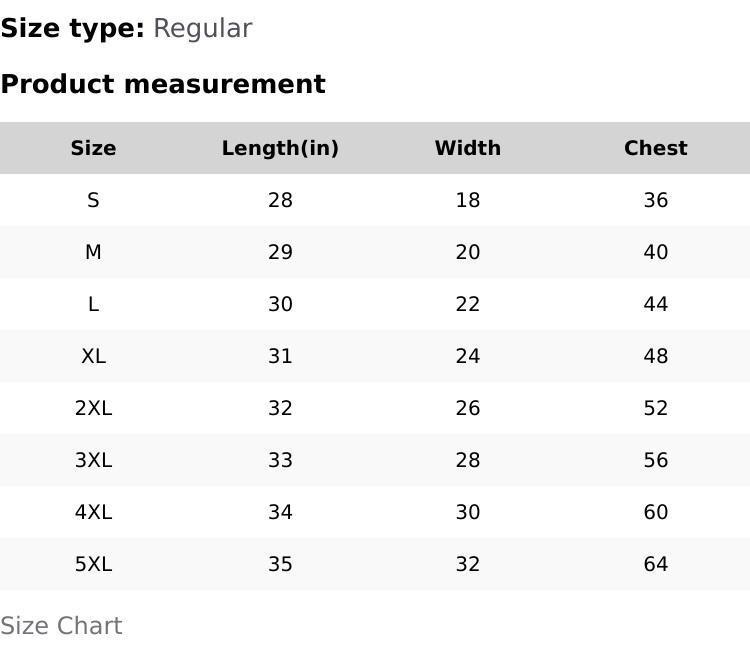The image size is (750, 662).
Task: Click the Size Chart caption text
Action: pos(61,626)
